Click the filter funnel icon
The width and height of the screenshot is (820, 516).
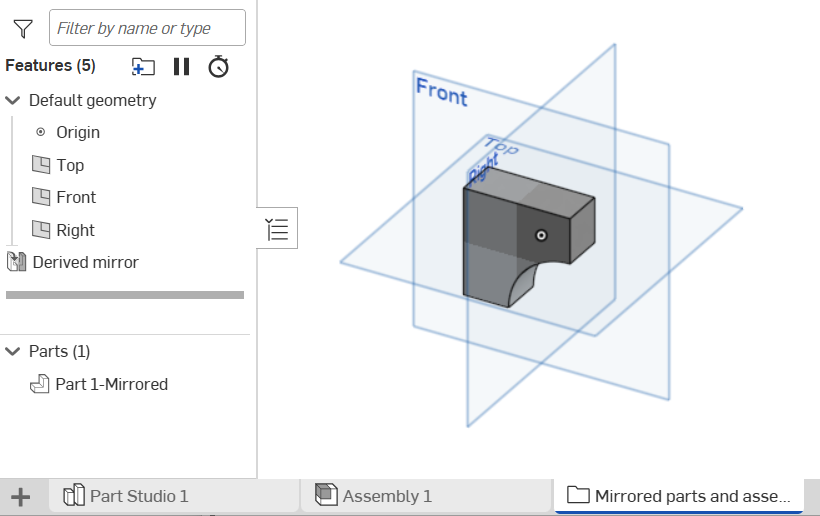pos(23,28)
